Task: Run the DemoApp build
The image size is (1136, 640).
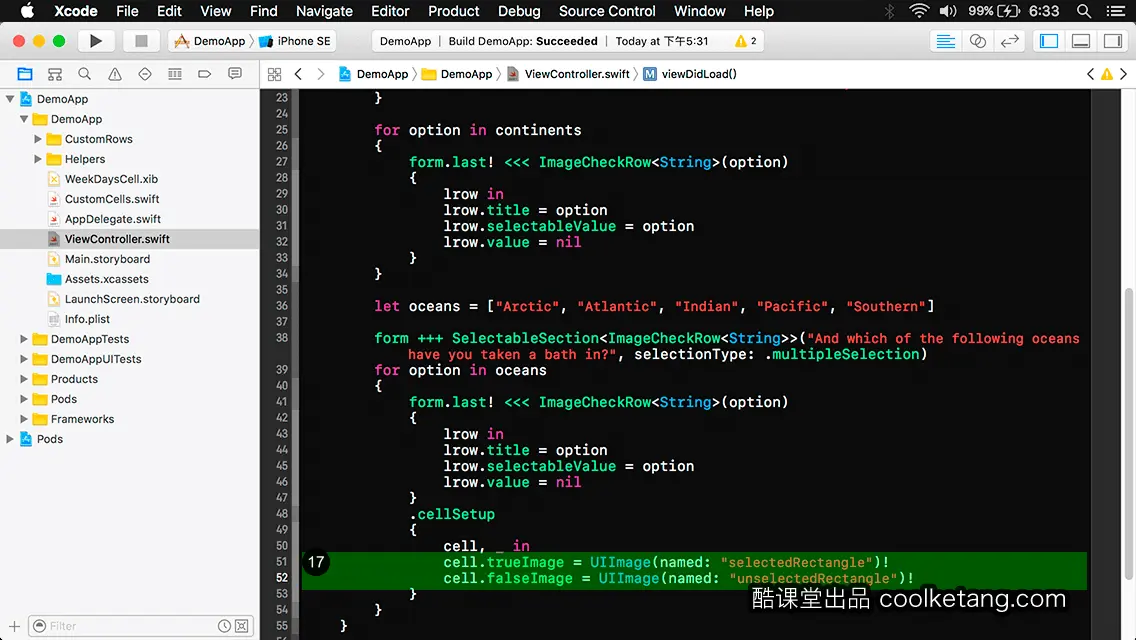Action: coord(95,41)
